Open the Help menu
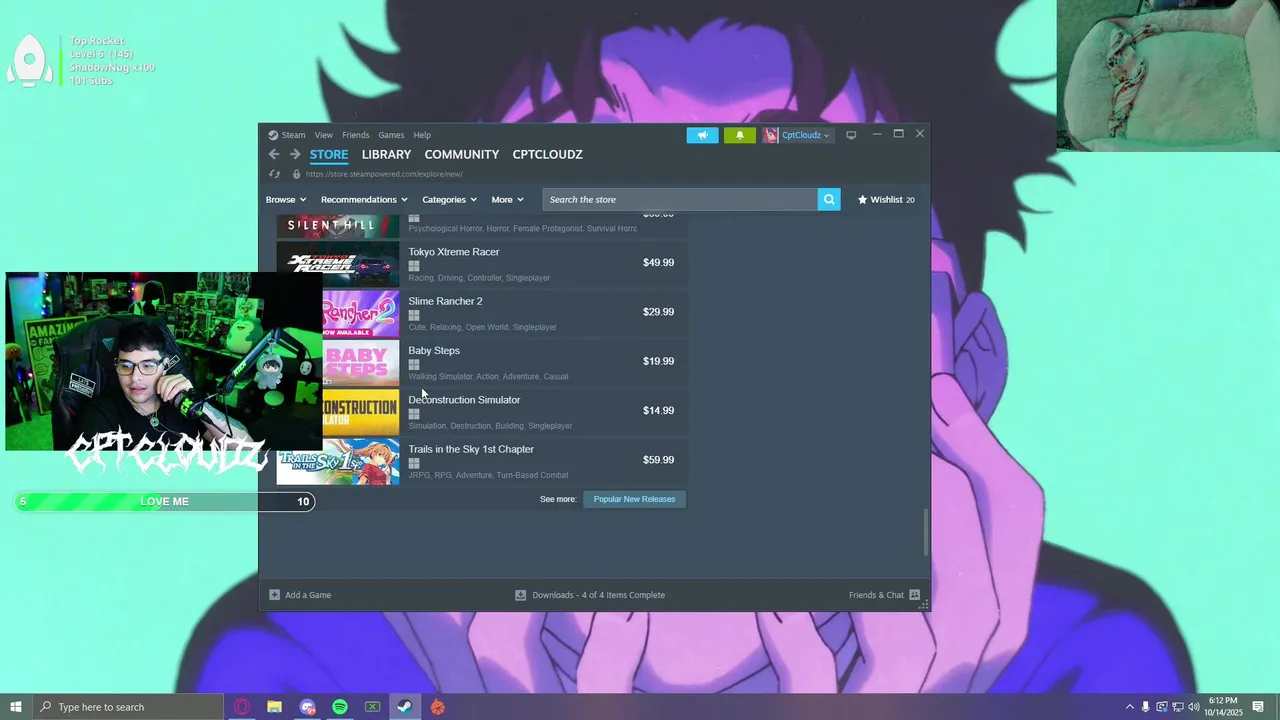 click(422, 135)
